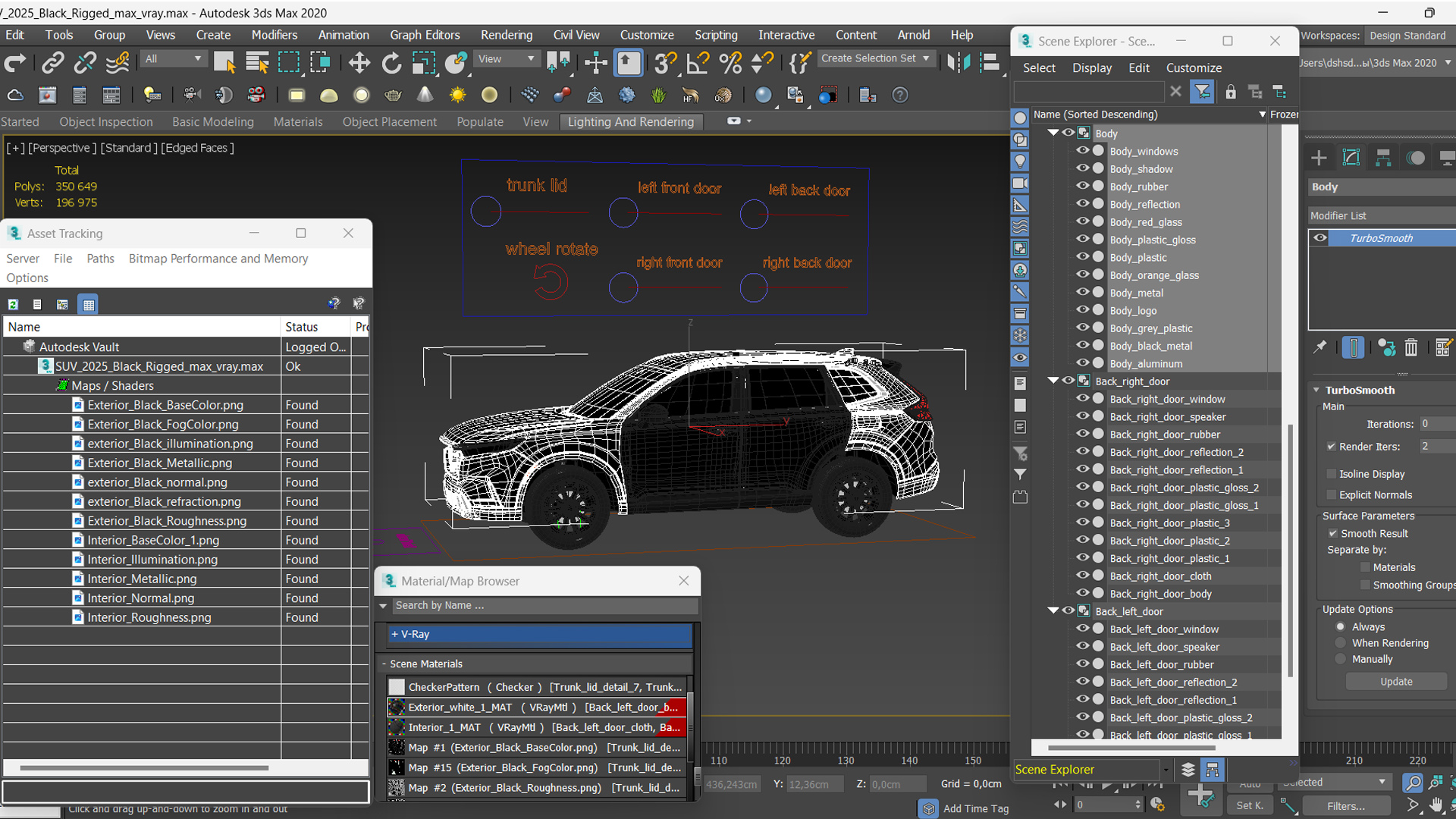The height and width of the screenshot is (819, 1456).
Task: Hide the Body_logo object
Action: [x=1082, y=310]
